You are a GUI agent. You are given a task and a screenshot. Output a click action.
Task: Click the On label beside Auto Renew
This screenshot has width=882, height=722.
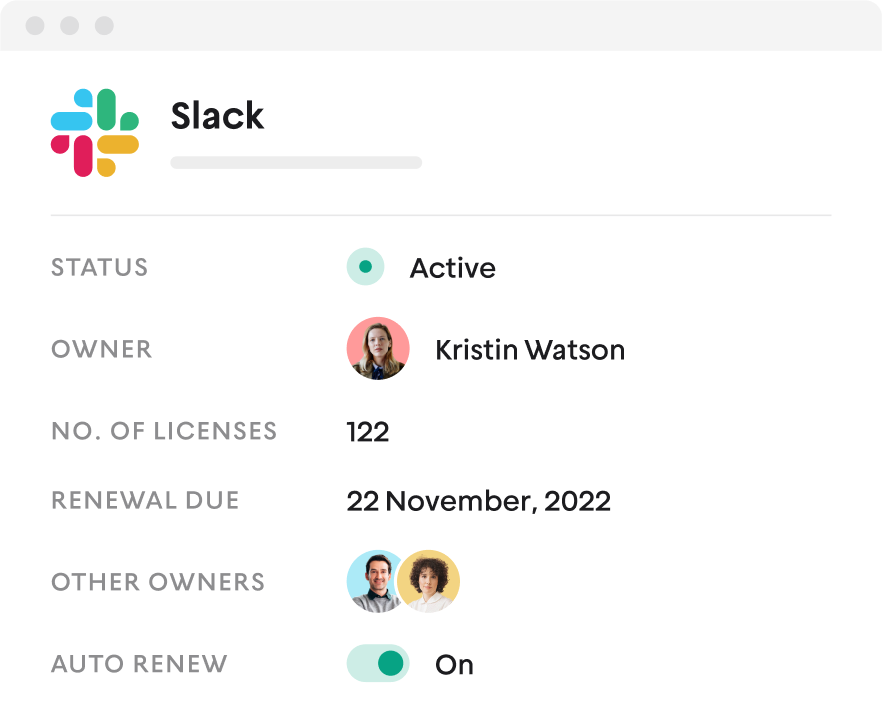[454, 665]
